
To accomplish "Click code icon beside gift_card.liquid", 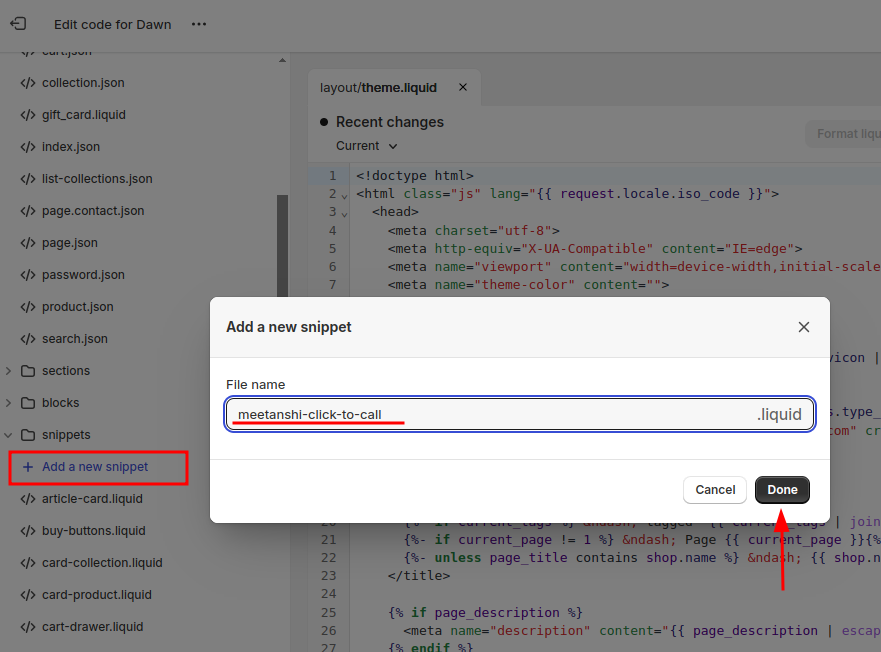I will 28,115.
